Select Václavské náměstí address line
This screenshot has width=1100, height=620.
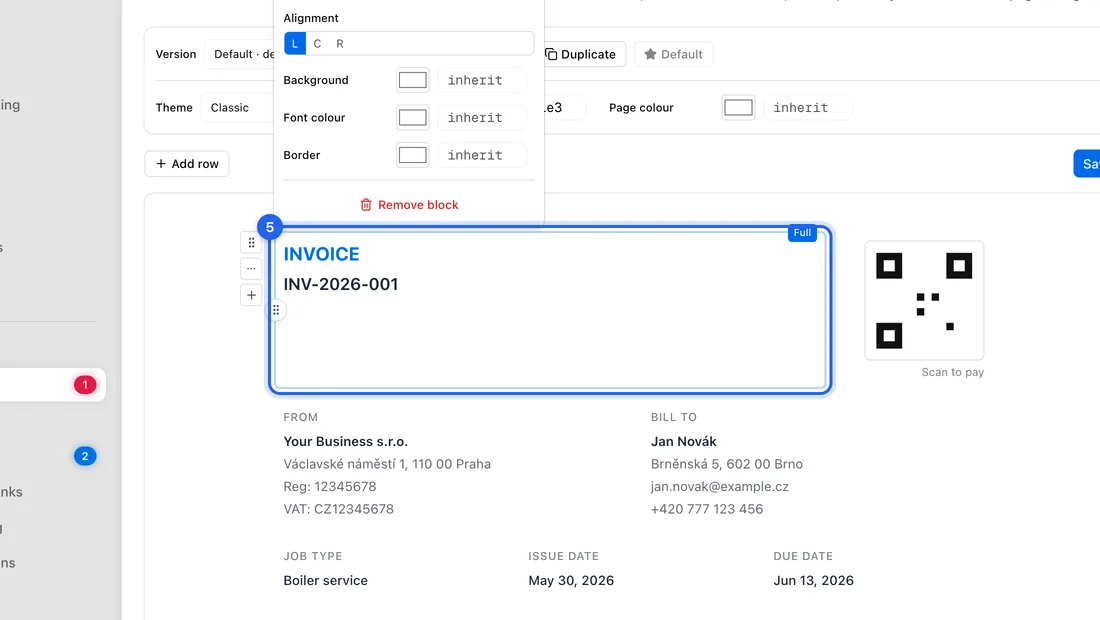387,464
